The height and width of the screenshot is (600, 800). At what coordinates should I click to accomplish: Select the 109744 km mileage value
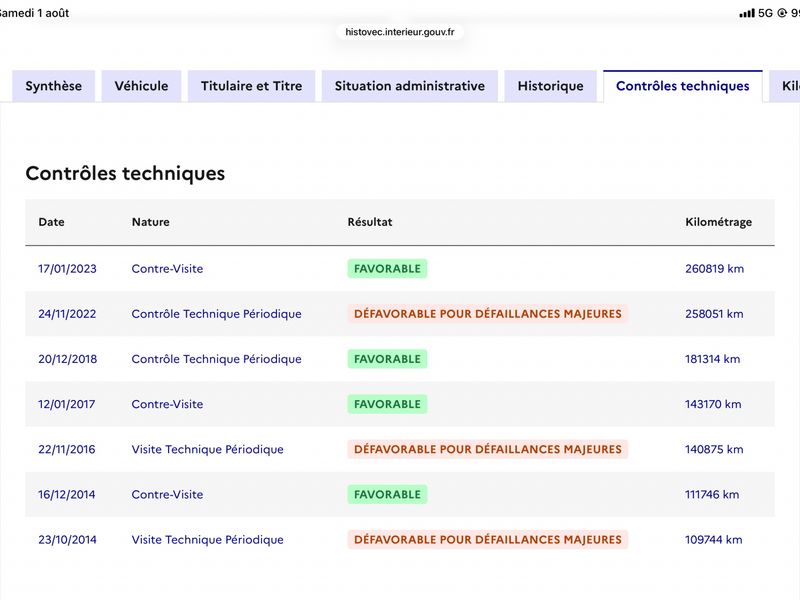point(714,540)
